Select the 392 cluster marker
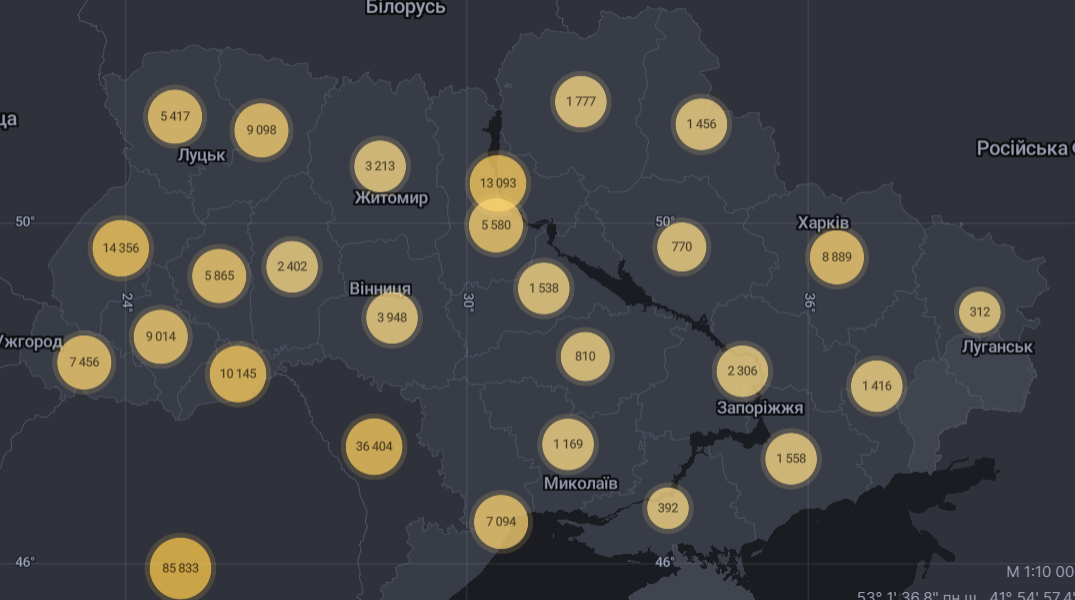 pos(668,508)
